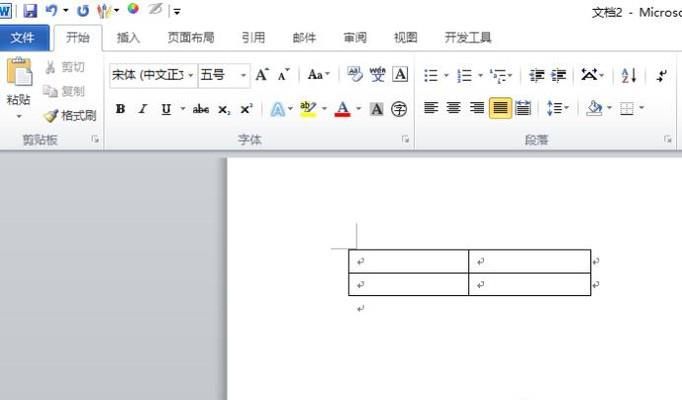This screenshot has height=400, width=682.
Task: Click the Grow Font icon
Action: coord(262,75)
